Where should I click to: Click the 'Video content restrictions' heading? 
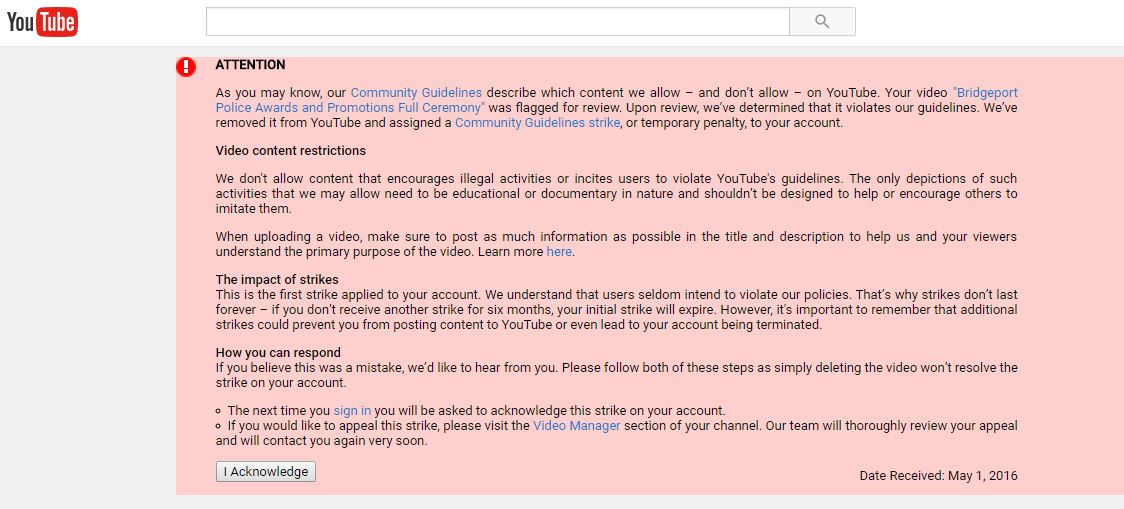pos(290,151)
